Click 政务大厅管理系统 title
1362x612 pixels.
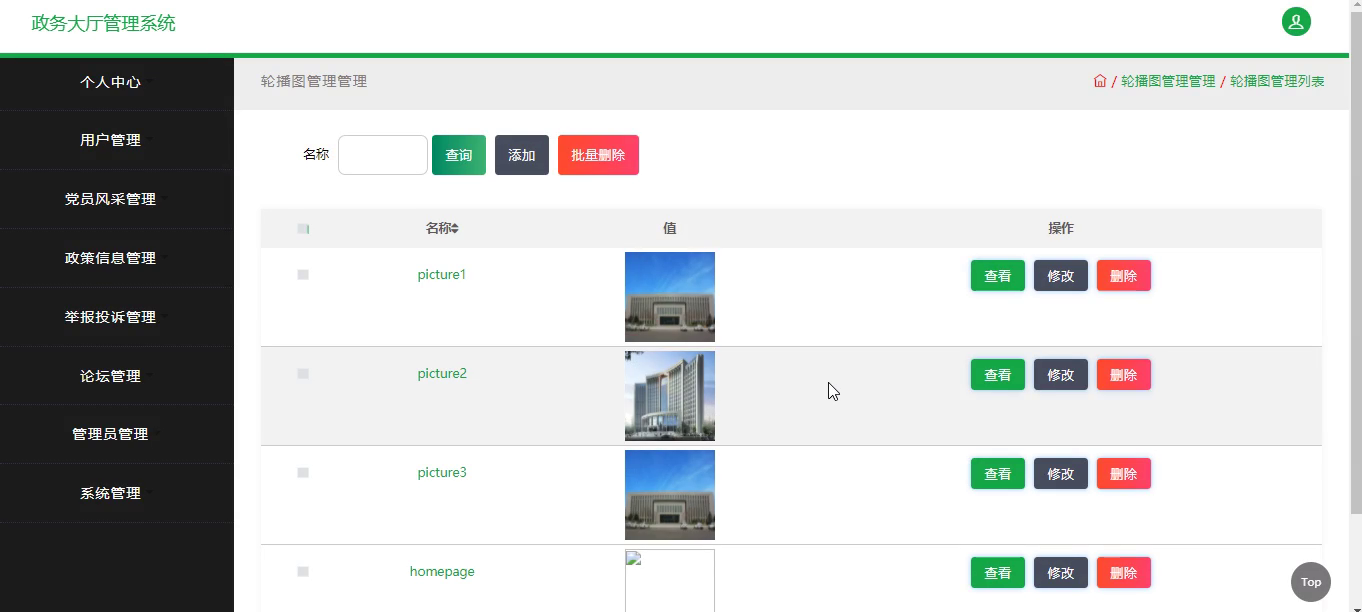pyautogui.click(x=104, y=23)
